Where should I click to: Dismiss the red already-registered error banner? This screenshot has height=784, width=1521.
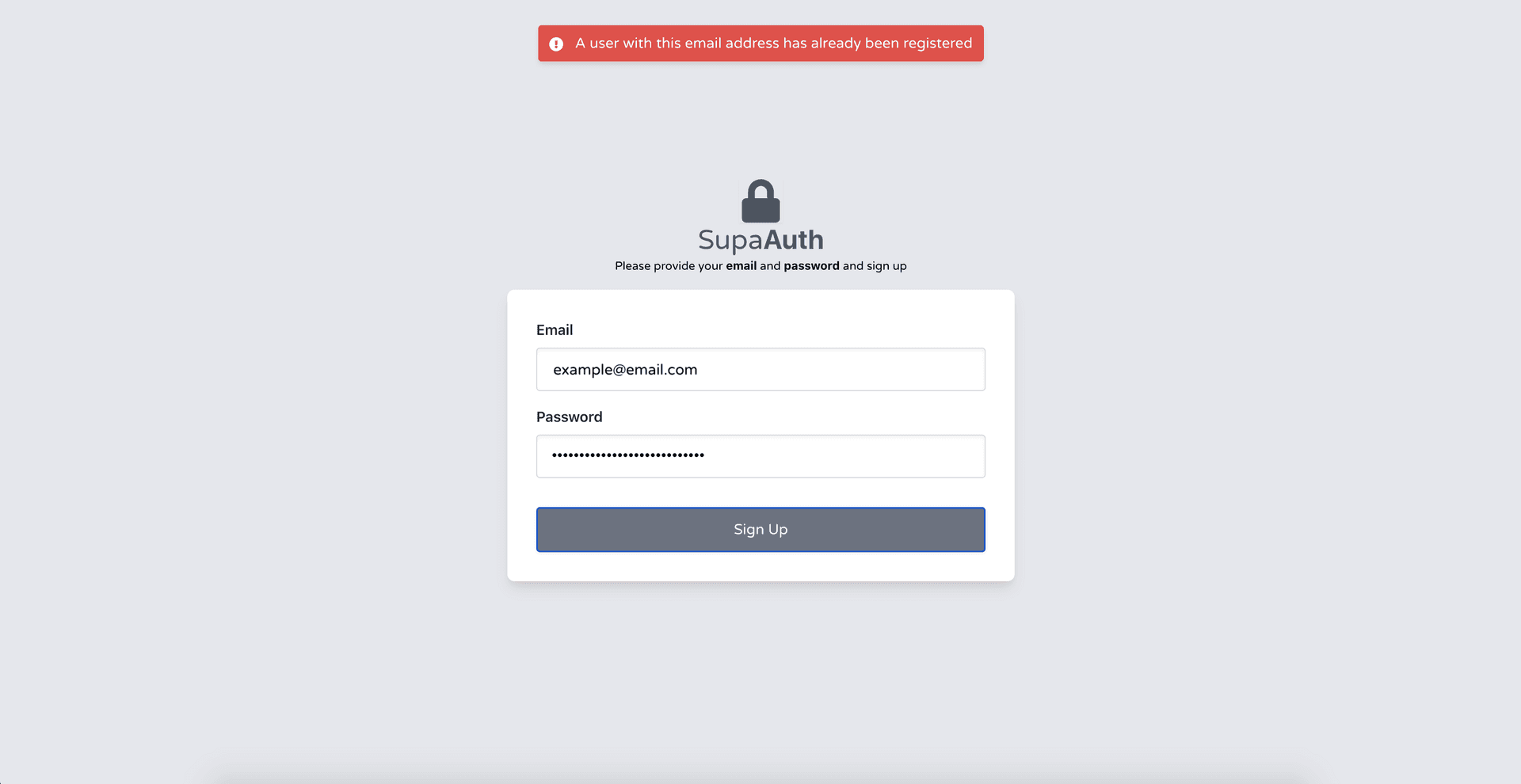(760, 43)
